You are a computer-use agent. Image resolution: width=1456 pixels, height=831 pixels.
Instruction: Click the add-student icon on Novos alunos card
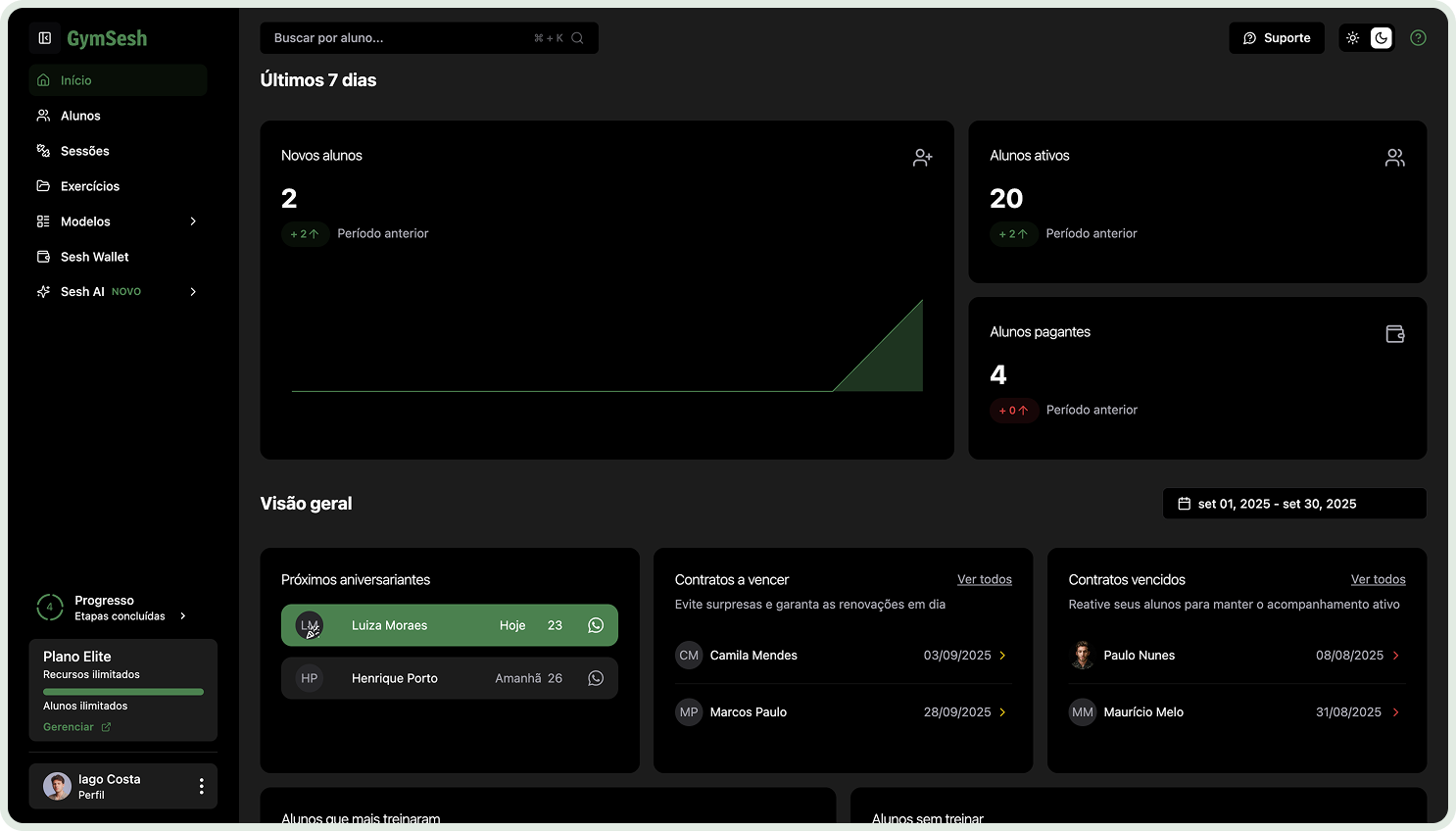tap(922, 157)
